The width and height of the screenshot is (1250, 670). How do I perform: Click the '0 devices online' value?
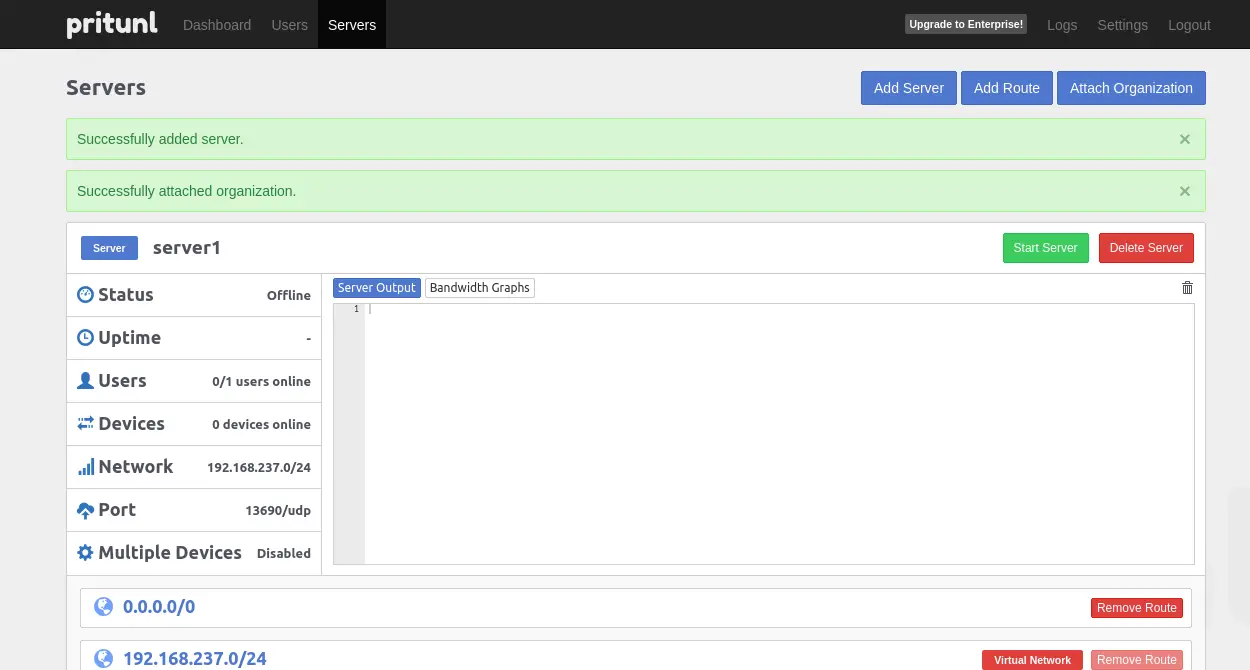261,425
